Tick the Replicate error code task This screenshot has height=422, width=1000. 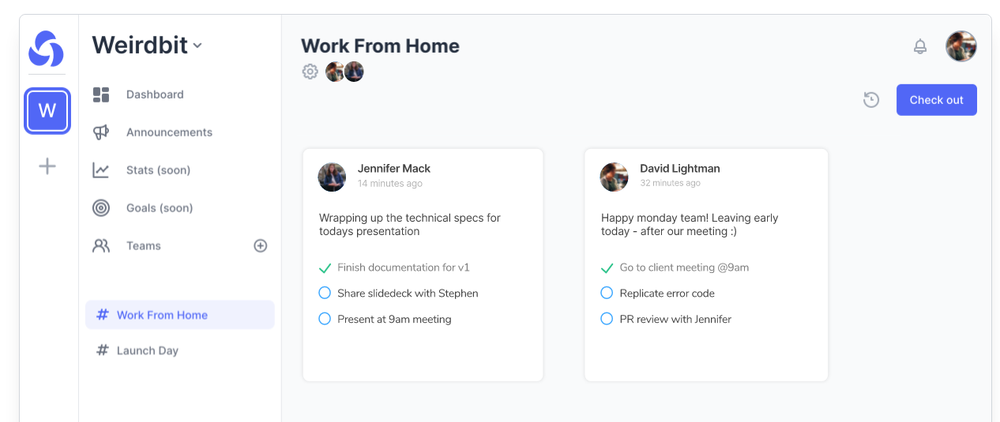tap(607, 293)
